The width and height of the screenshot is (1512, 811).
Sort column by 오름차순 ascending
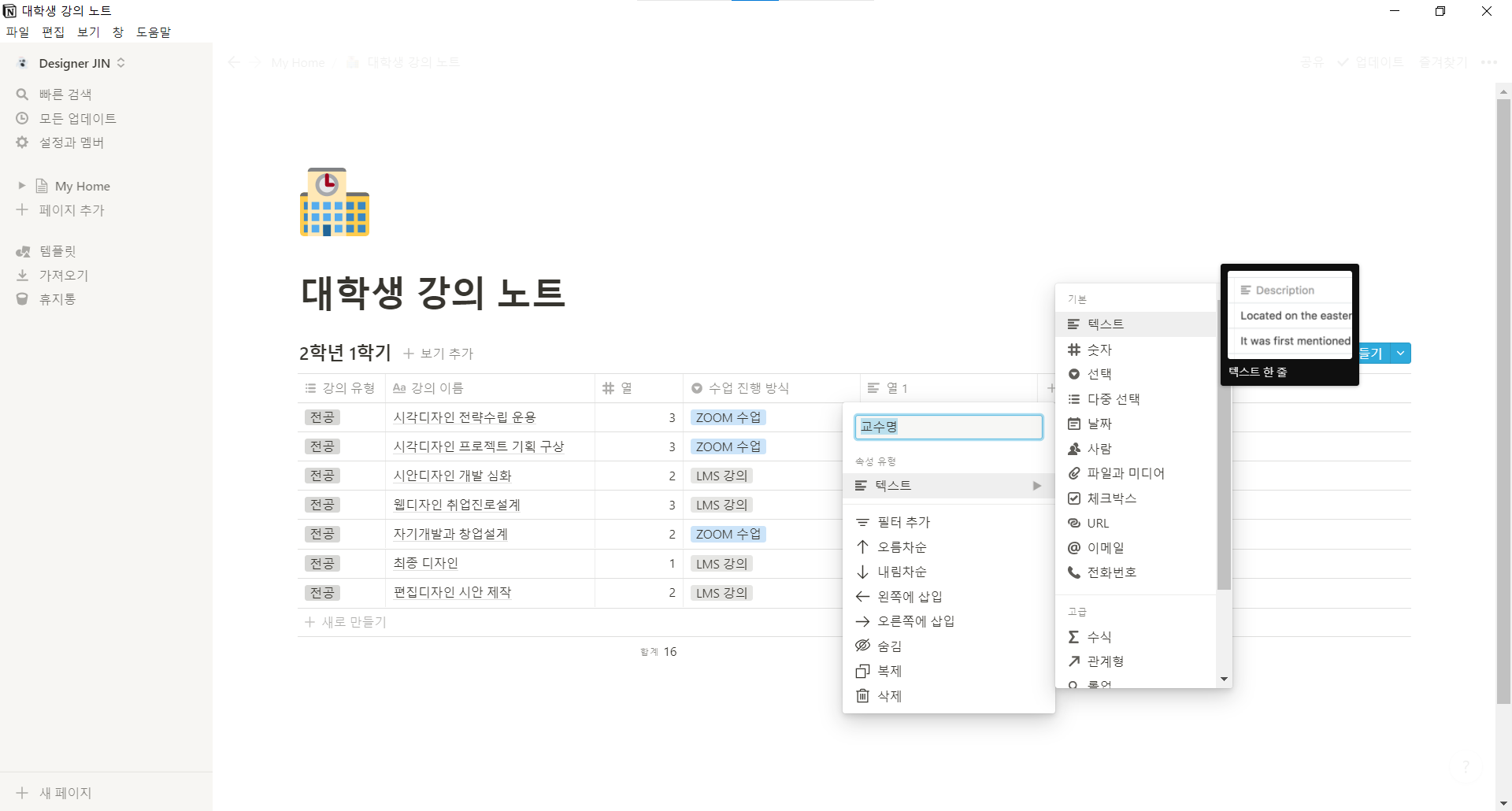tap(948, 547)
